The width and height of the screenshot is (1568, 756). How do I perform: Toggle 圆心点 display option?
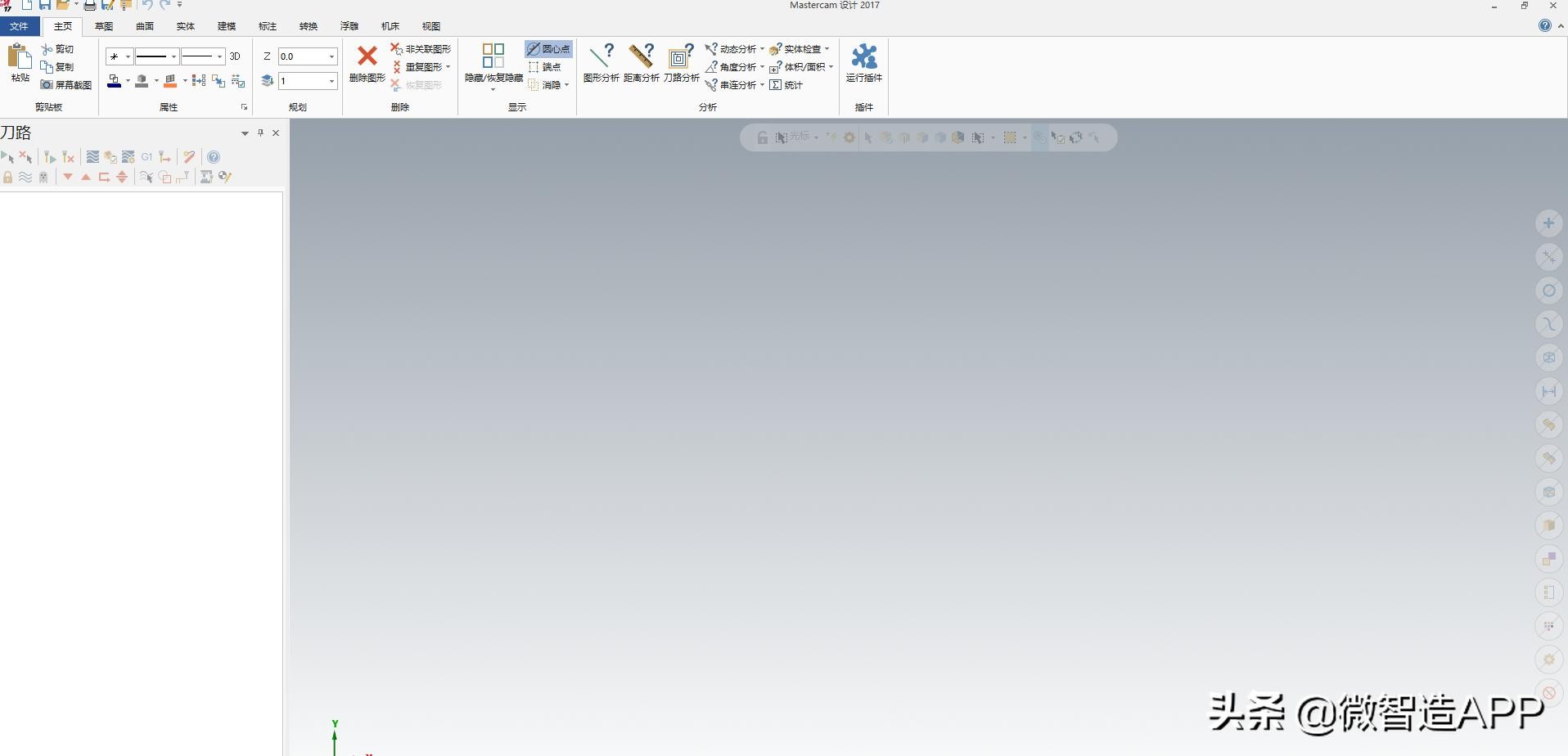coord(548,49)
